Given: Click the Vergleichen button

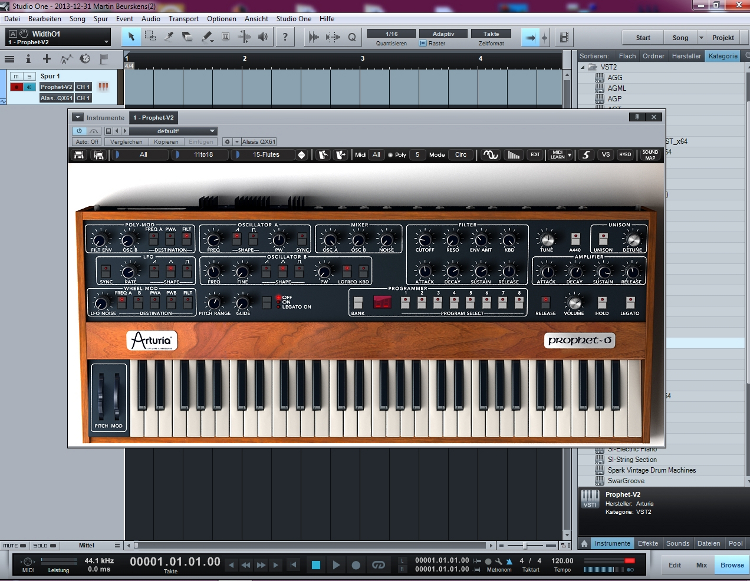Looking at the screenshot, I should (x=126, y=142).
